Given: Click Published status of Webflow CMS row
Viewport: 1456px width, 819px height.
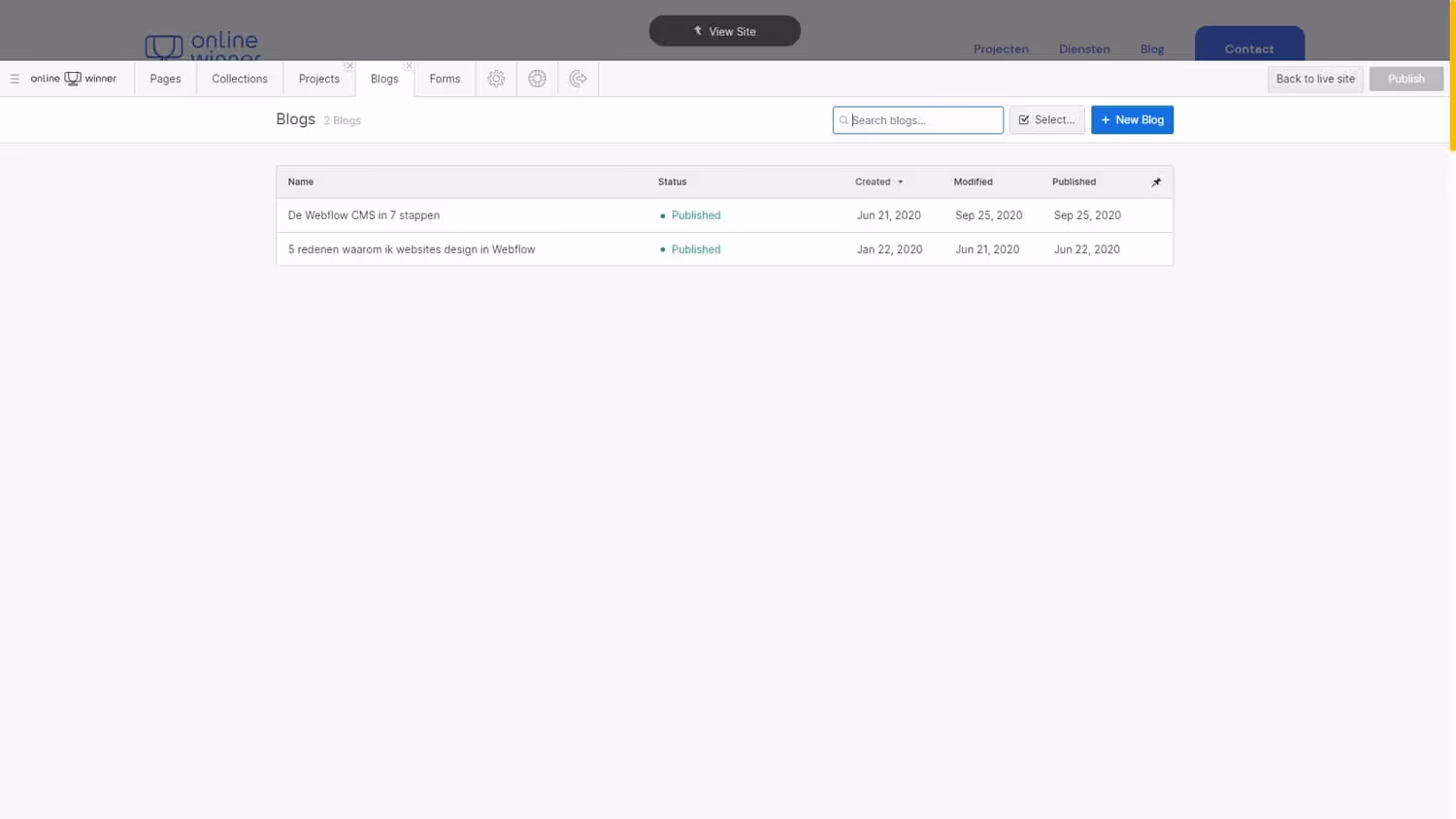Looking at the screenshot, I should 691,215.
